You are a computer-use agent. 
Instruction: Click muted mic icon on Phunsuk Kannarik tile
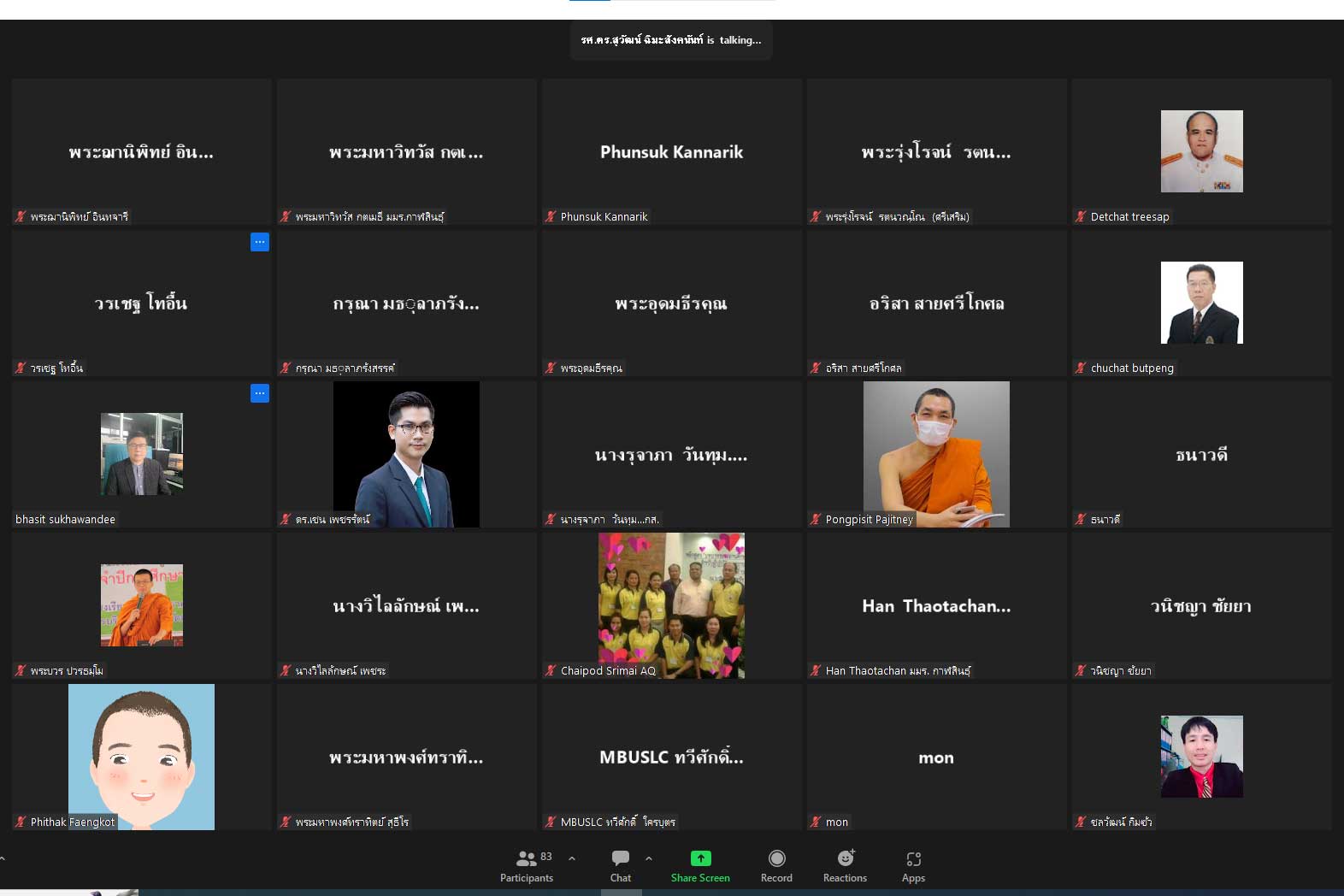[551, 217]
